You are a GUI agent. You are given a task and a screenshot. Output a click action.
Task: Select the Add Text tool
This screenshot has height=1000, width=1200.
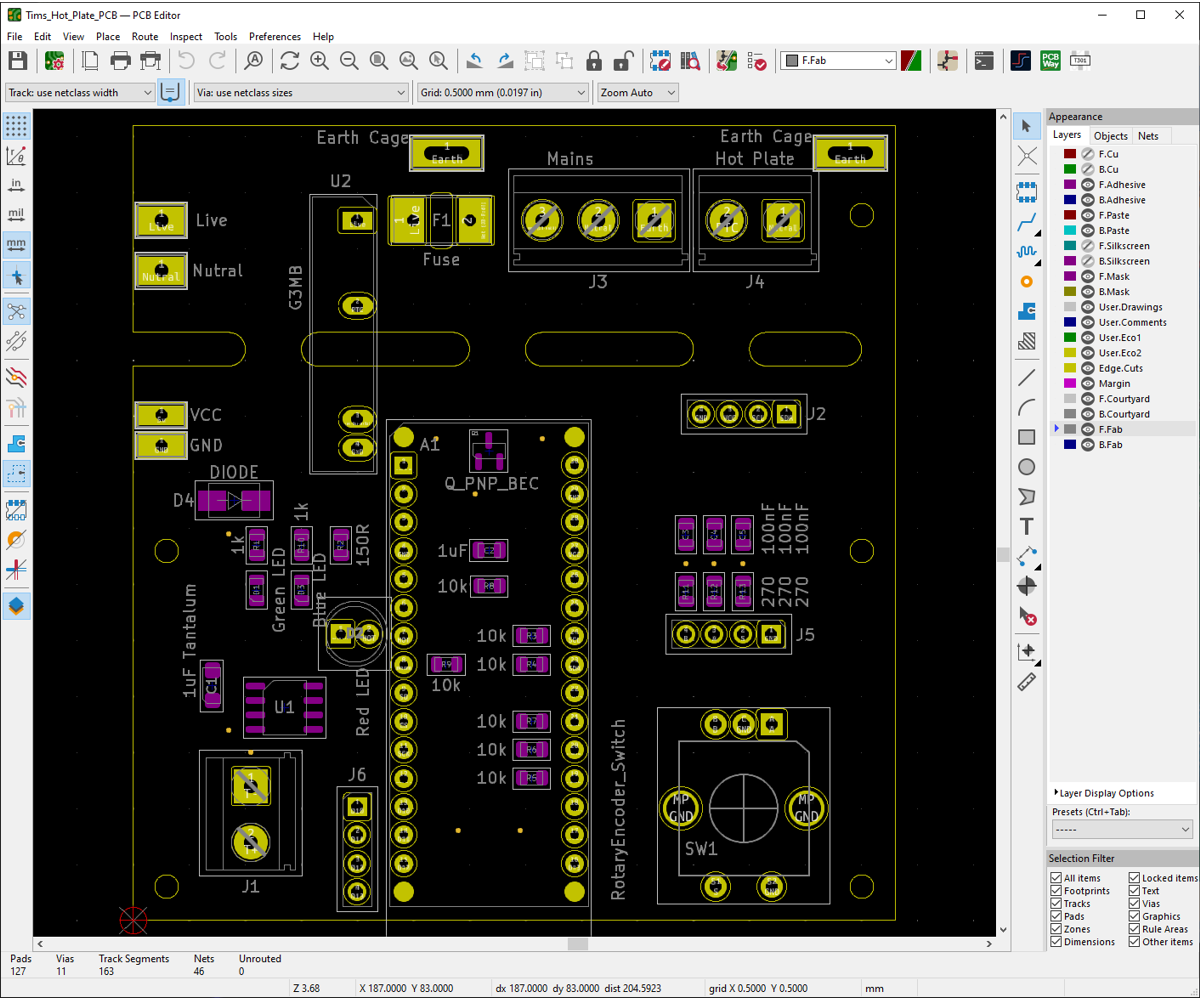pos(1027,525)
